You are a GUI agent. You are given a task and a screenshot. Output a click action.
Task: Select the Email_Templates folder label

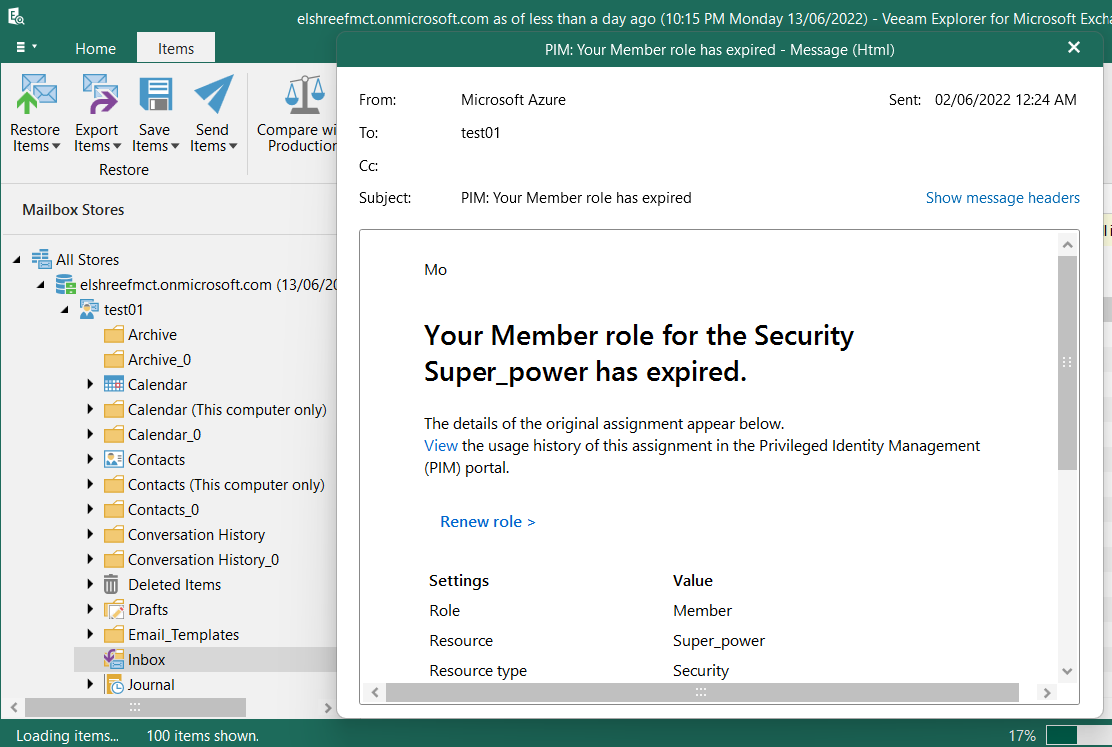(x=183, y=635)
